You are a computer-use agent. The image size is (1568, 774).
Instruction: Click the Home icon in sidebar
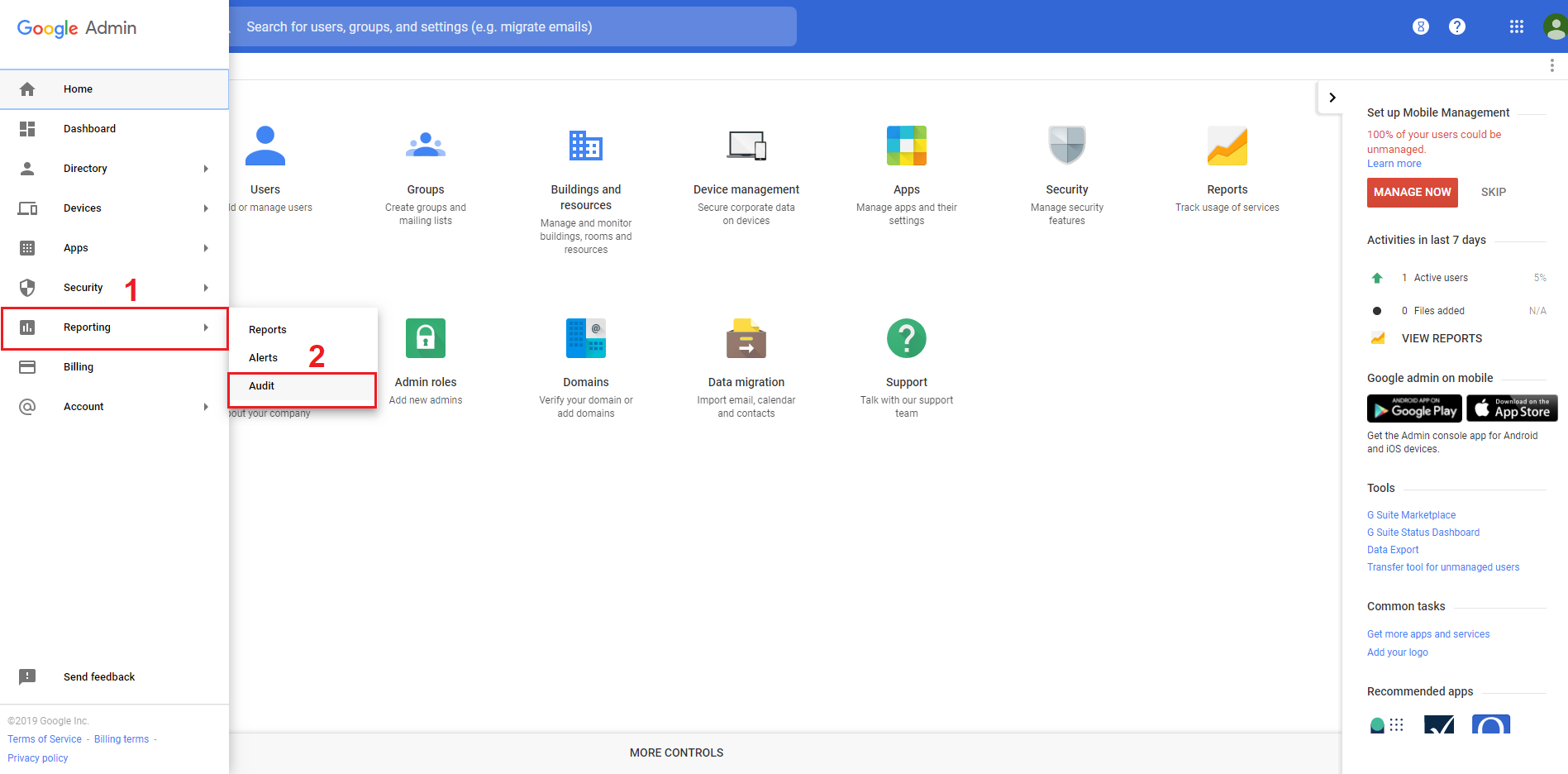pos(27,89)
